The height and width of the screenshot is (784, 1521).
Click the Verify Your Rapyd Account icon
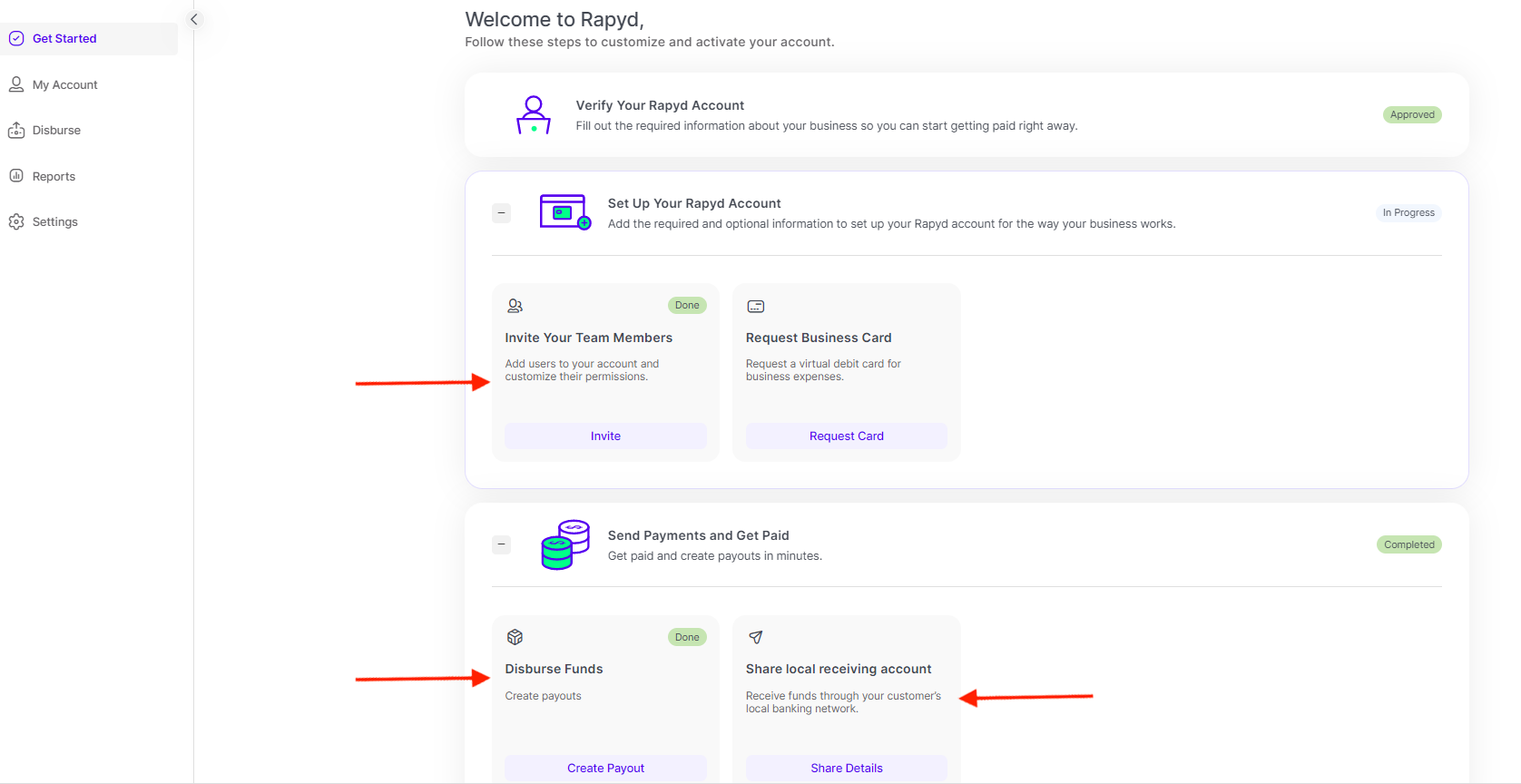pos(534,115)
